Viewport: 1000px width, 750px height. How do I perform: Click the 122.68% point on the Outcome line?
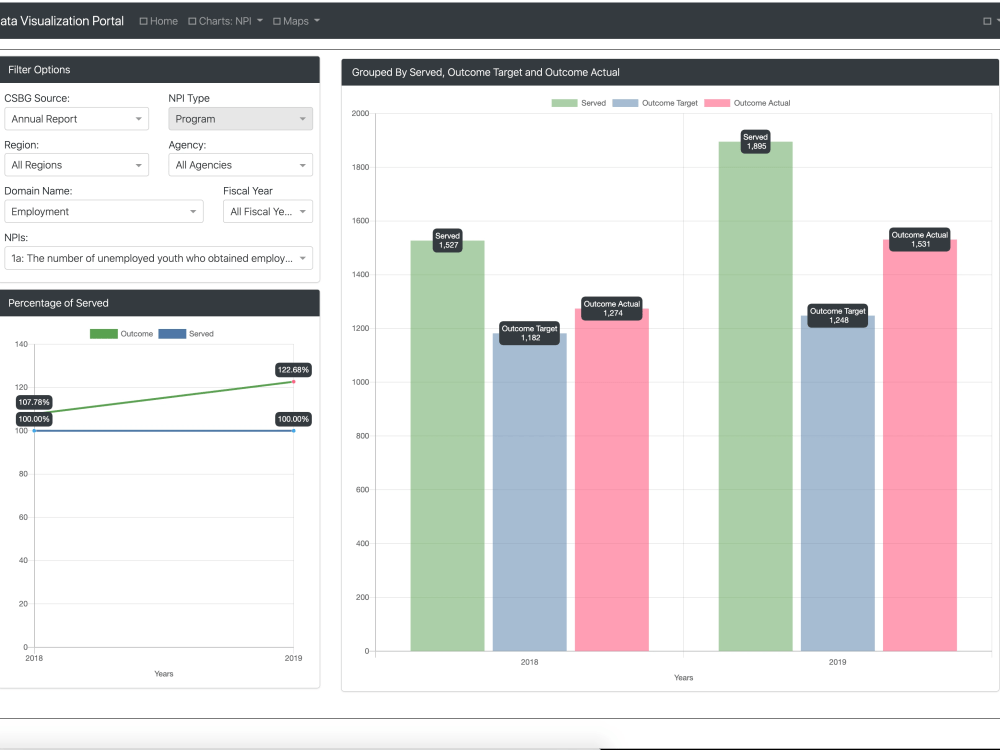293,381
